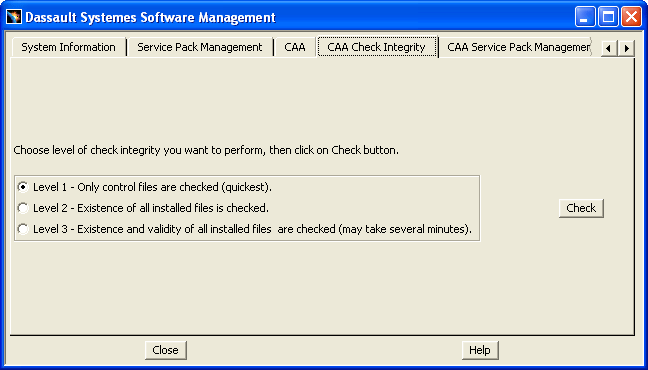Switch to System Information tab

pos(69,47)
